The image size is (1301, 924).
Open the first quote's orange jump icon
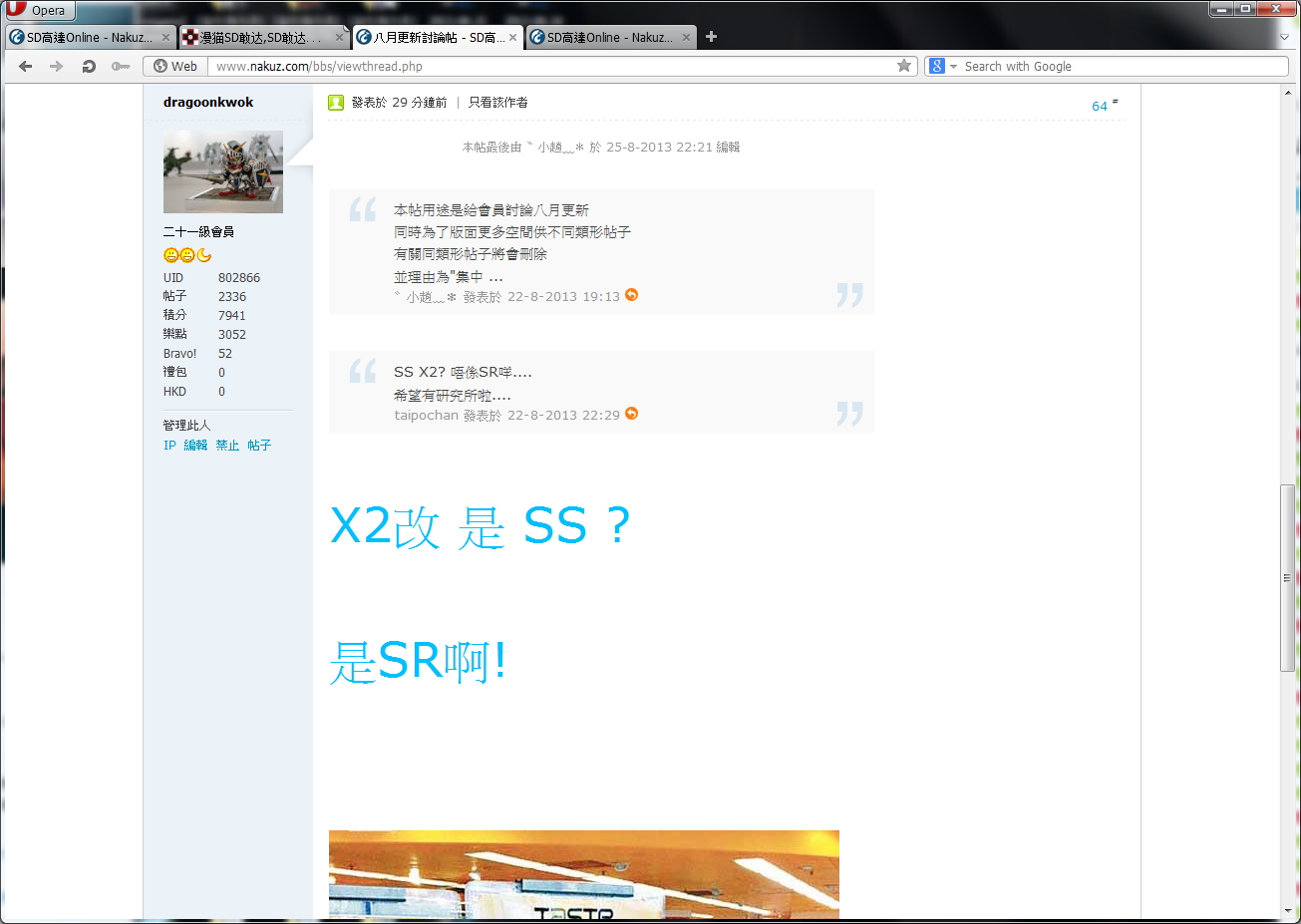click(631, 295)
